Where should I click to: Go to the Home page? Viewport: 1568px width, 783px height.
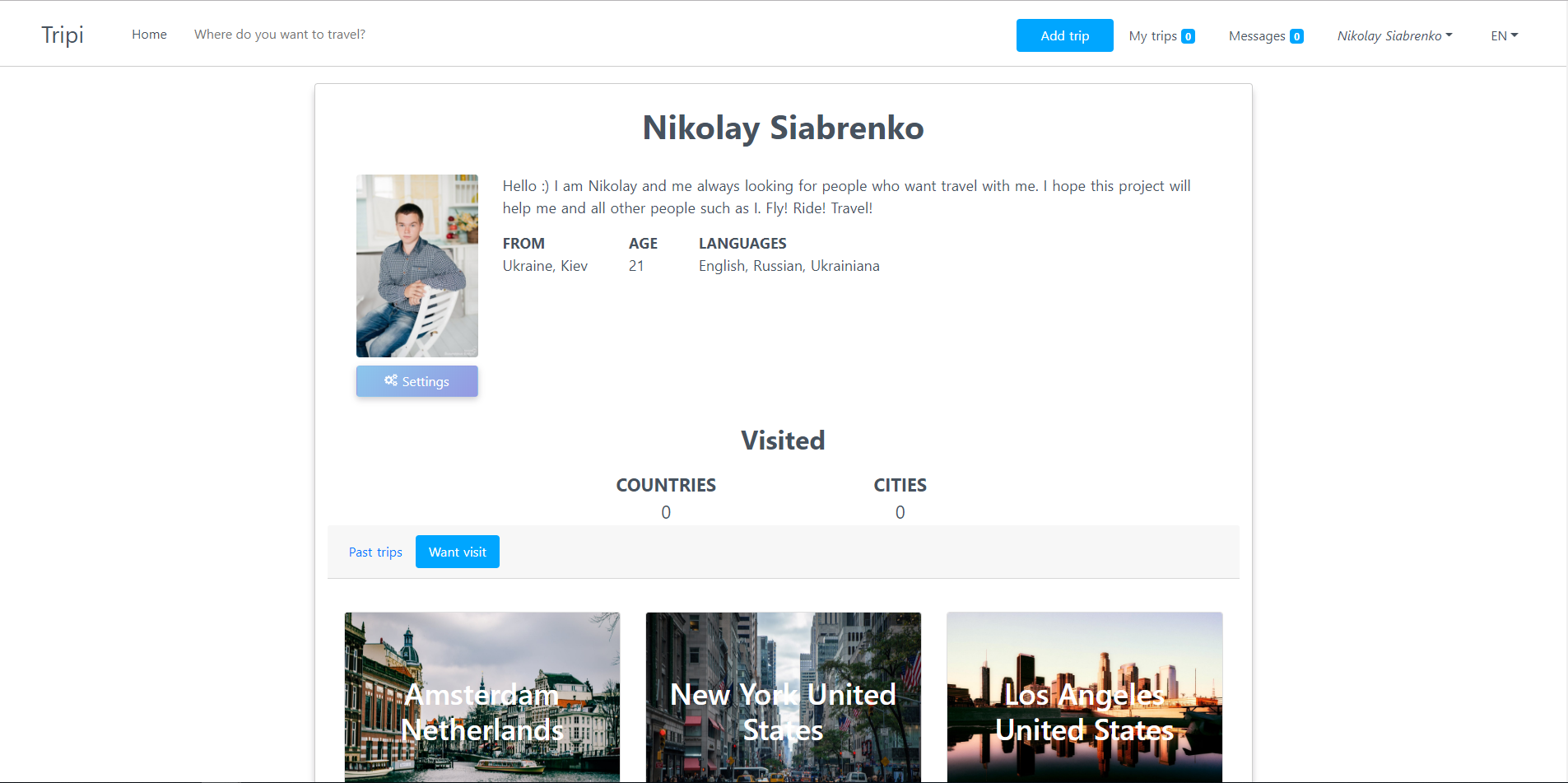(149, 35)
